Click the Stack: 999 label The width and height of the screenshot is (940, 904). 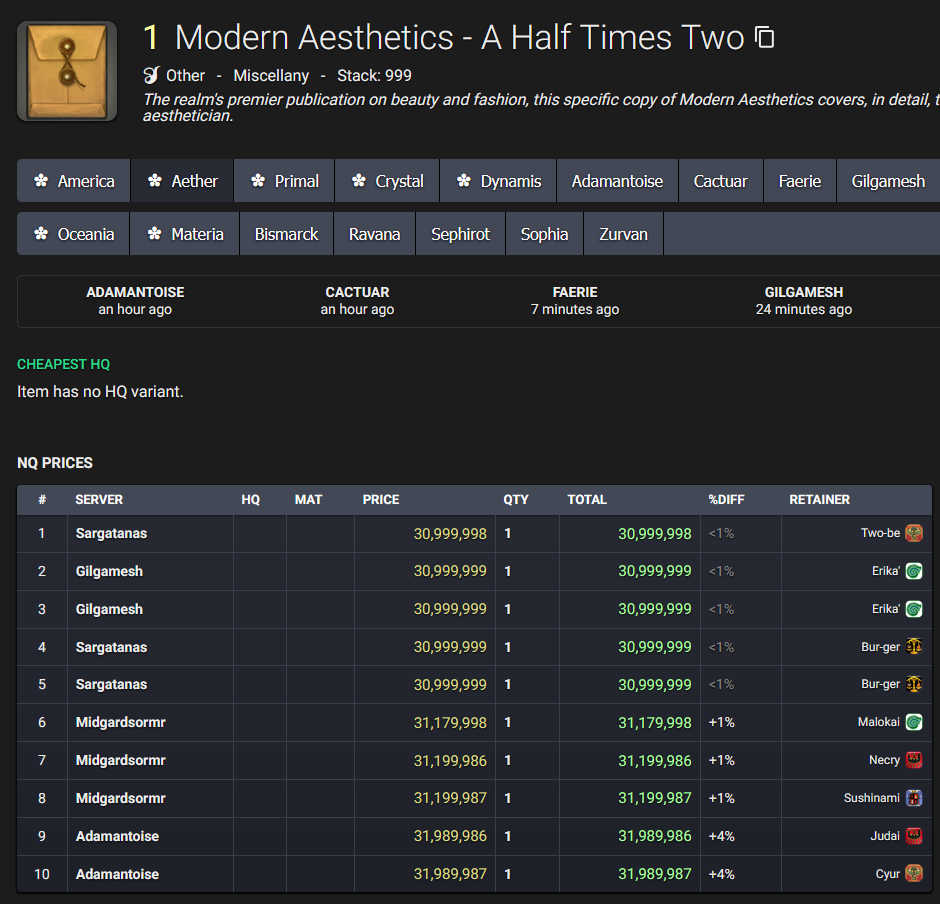coord(375,76)
